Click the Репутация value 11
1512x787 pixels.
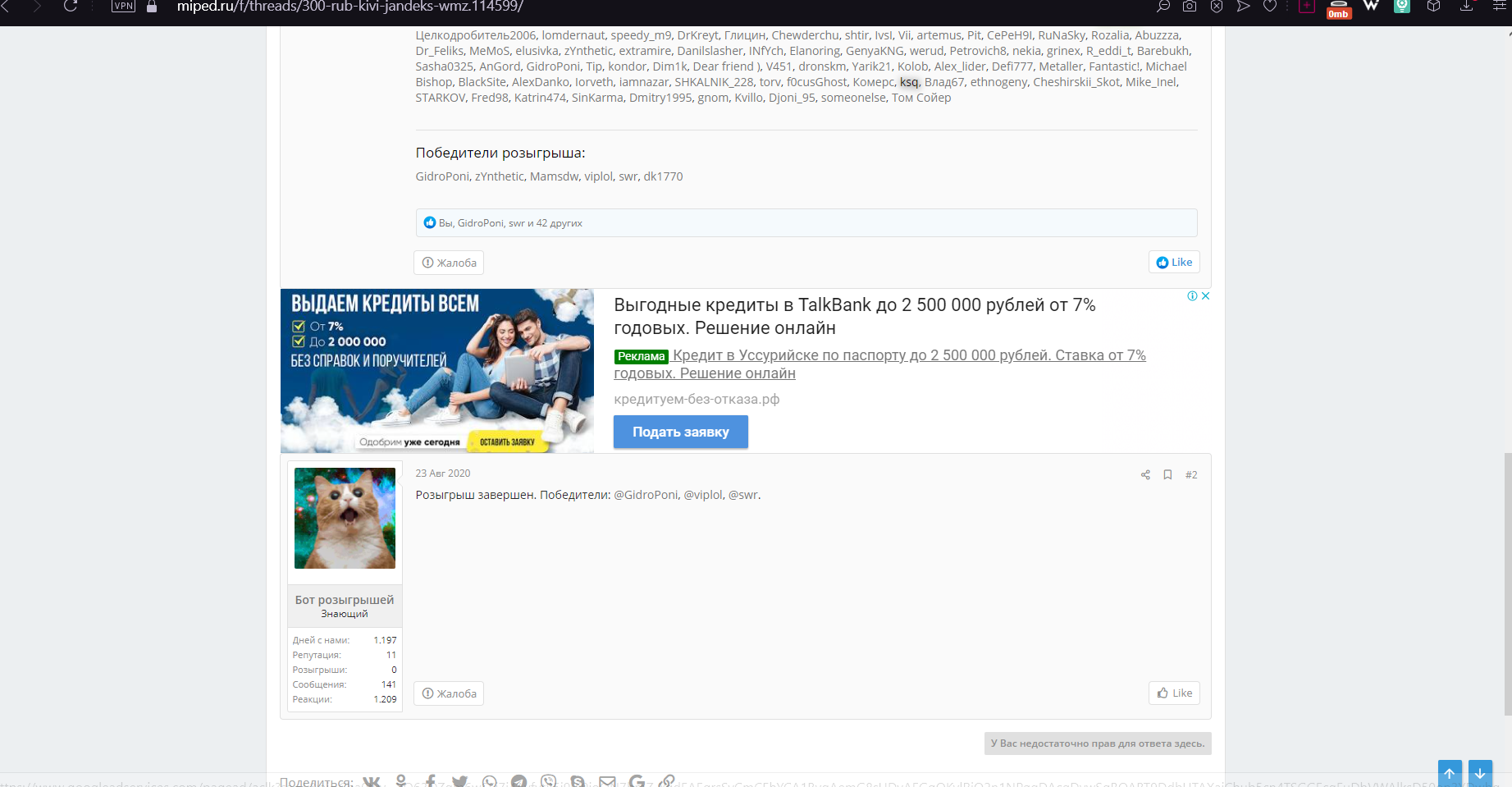pos(391,655)
